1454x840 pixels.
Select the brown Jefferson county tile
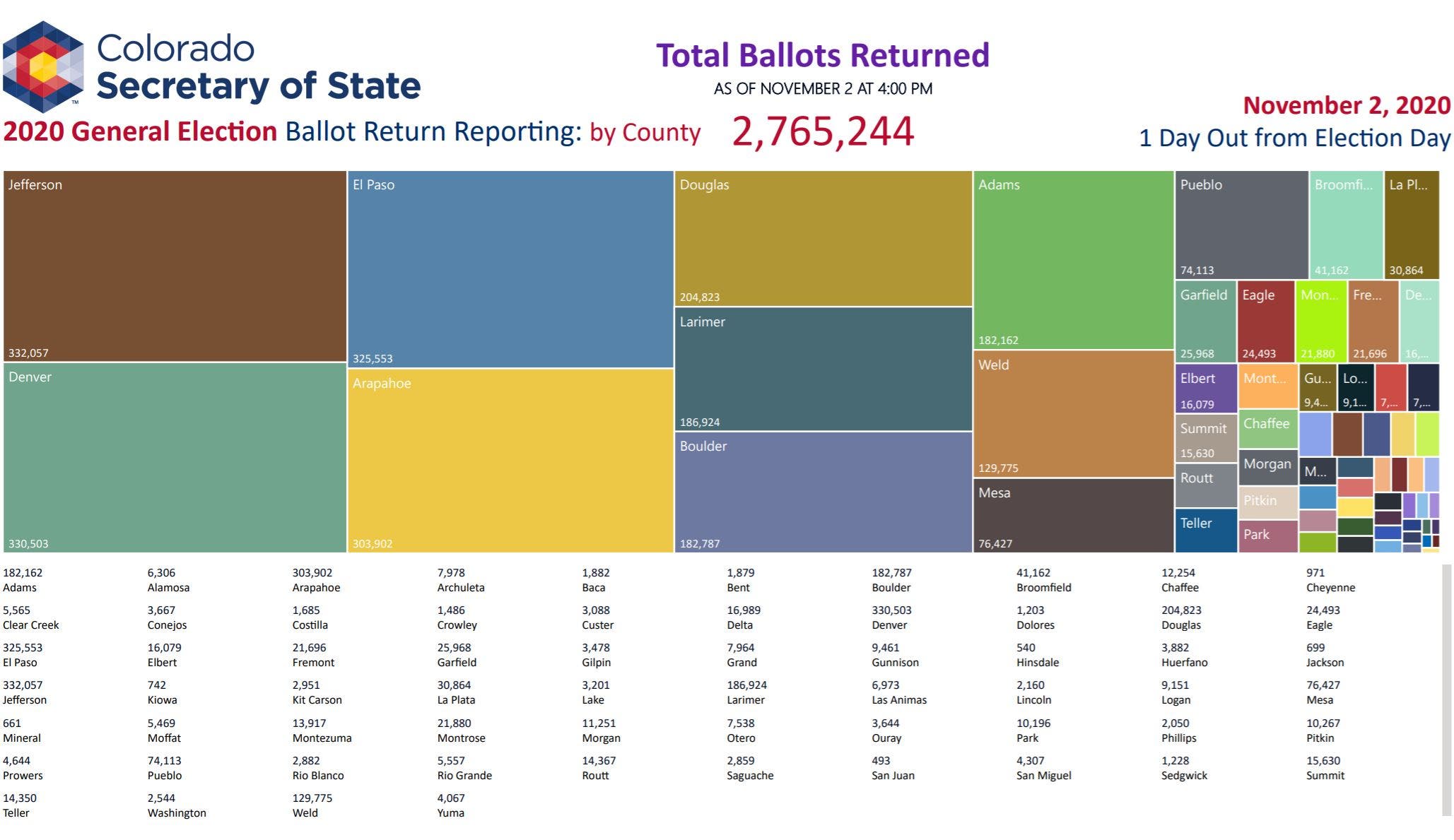pos(175,266)
